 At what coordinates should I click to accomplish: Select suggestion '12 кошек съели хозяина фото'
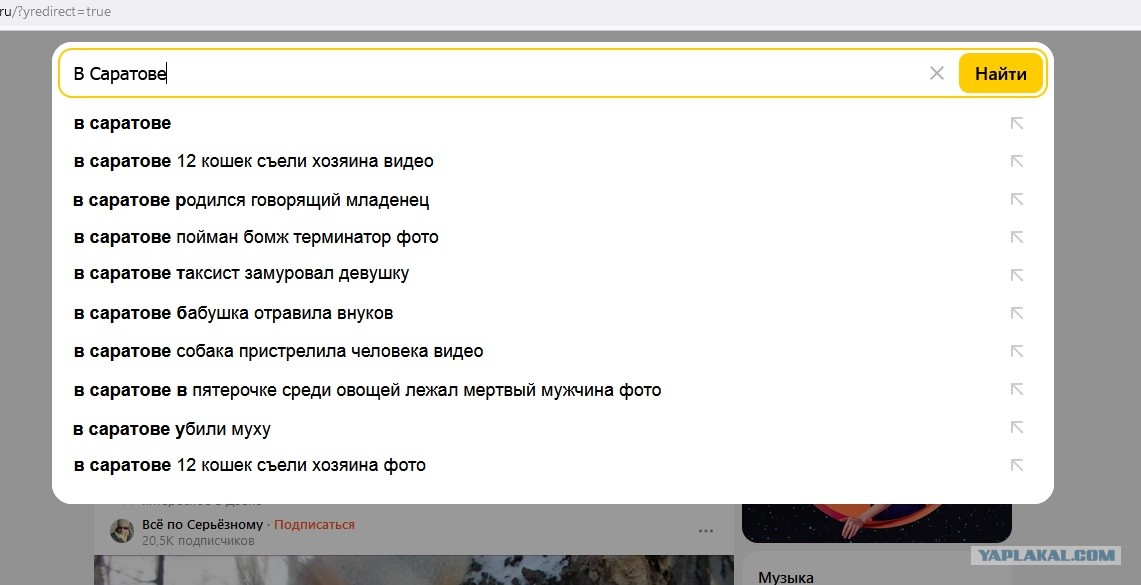pos(250,465)
